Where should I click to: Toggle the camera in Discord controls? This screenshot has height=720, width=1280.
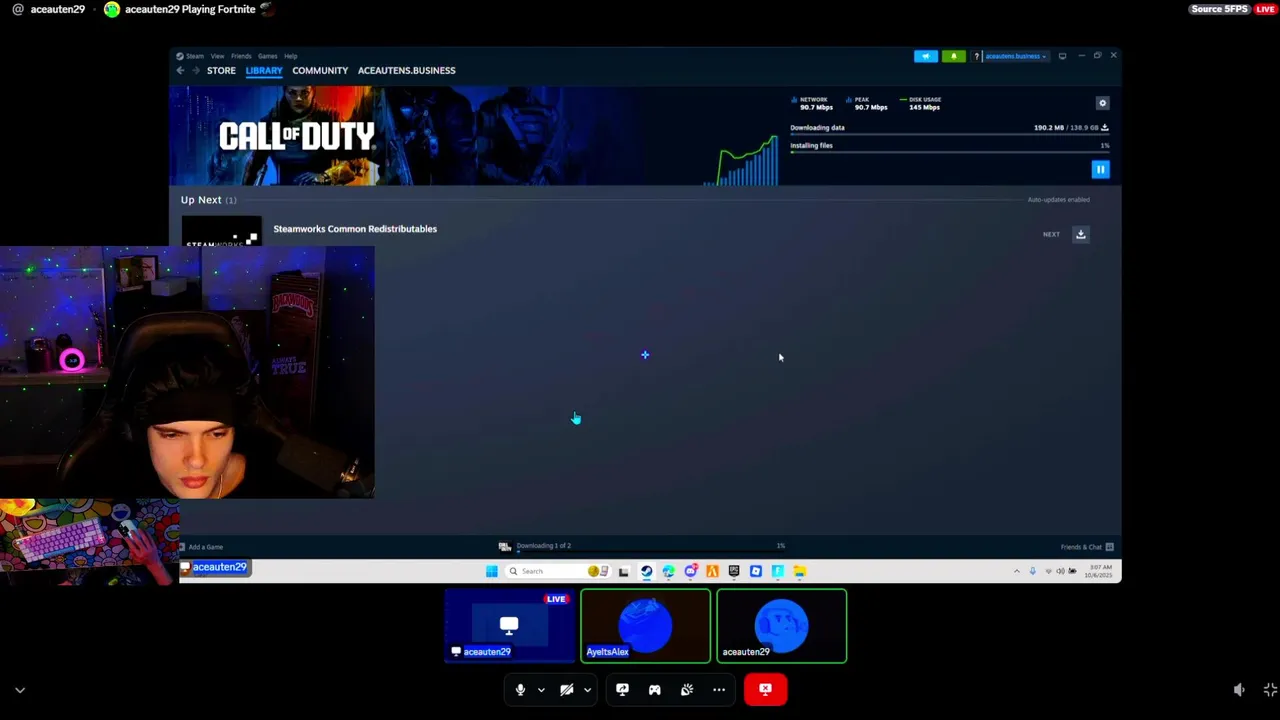(x=566, y=689)
